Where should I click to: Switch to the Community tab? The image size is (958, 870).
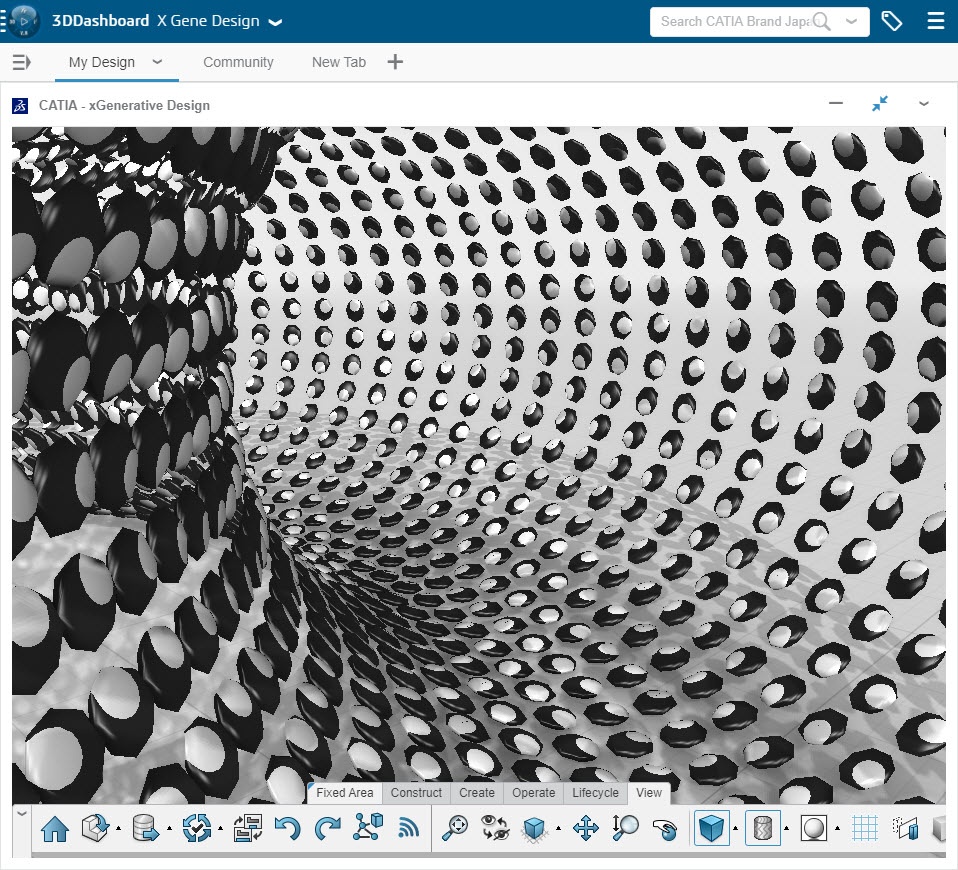click(x=238, y=62)
